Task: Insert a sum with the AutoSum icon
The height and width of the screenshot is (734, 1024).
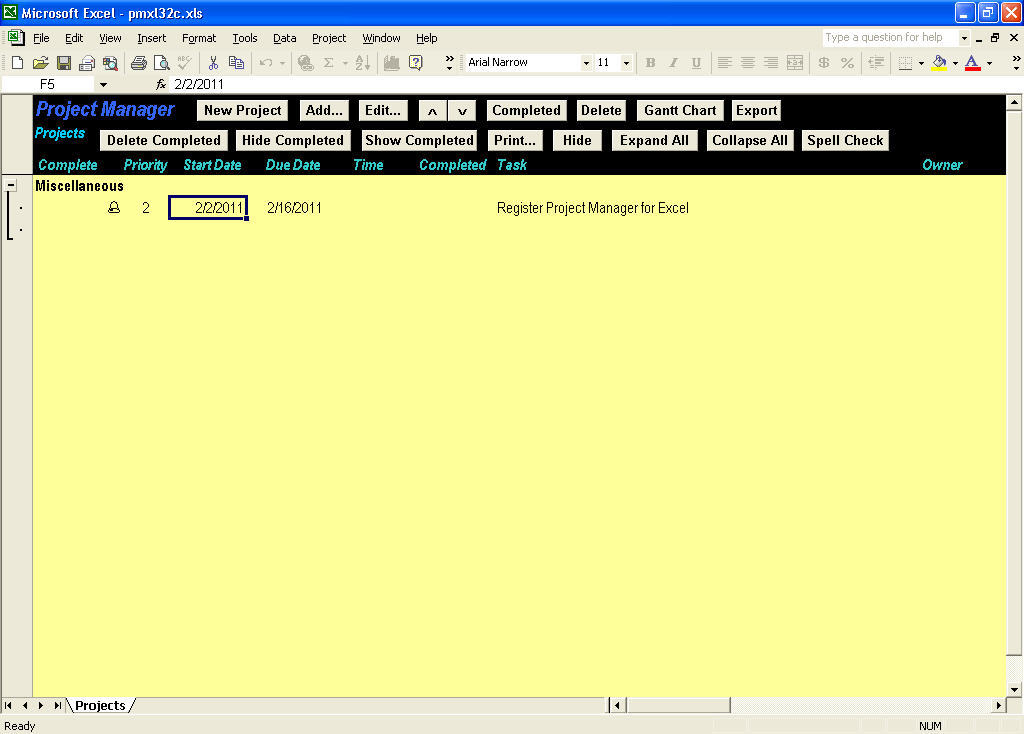Action: coord(328,62)
